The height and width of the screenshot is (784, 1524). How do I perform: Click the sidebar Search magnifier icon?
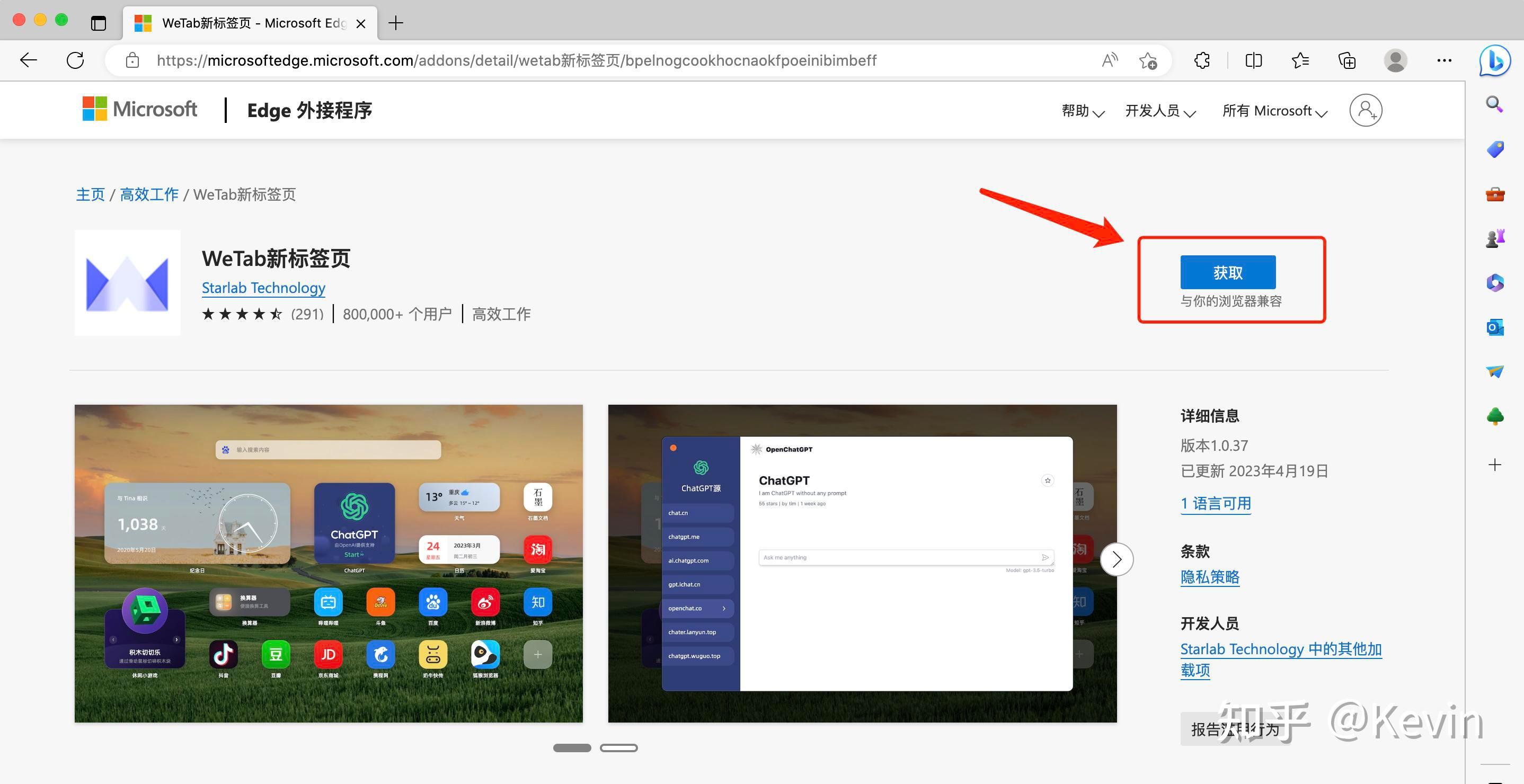click(1494, 105)
